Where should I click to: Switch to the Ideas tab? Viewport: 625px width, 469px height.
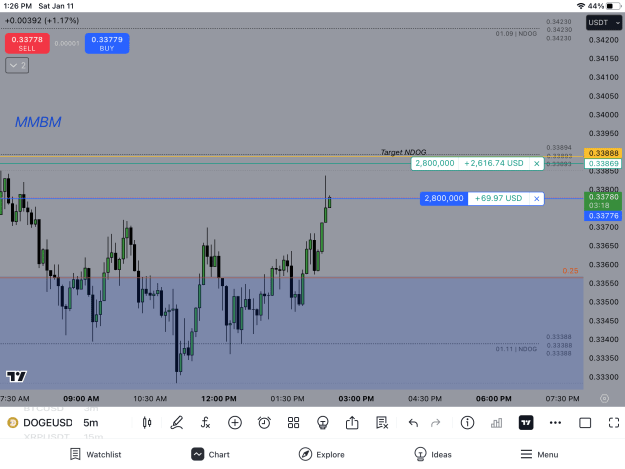pos(433,454)
